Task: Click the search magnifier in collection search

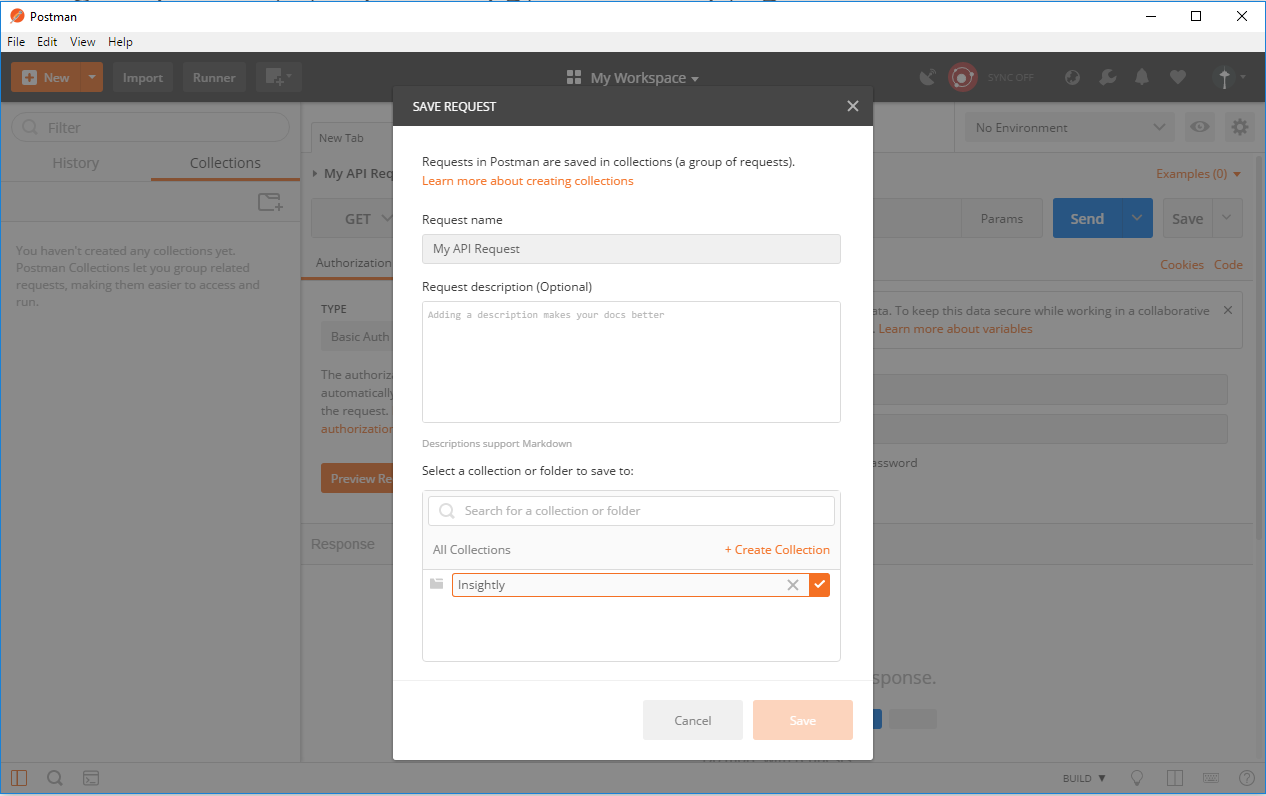Action: point(447,511)
